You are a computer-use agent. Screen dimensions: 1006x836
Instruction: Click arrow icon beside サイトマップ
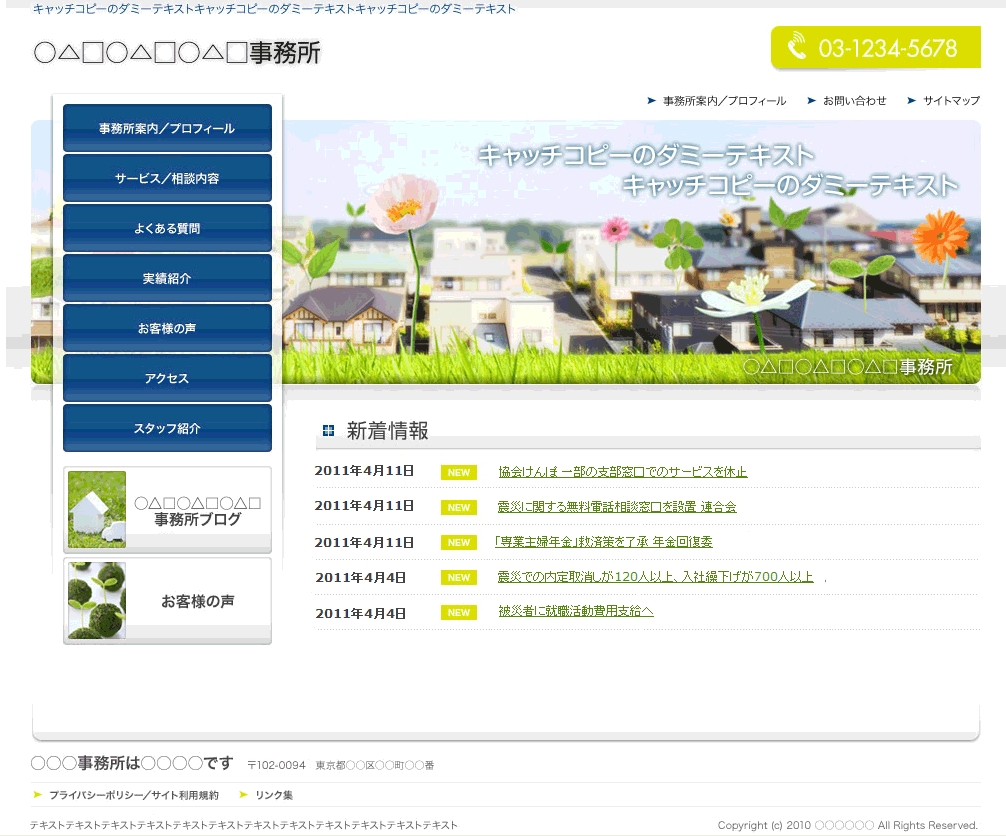point(912,101)
